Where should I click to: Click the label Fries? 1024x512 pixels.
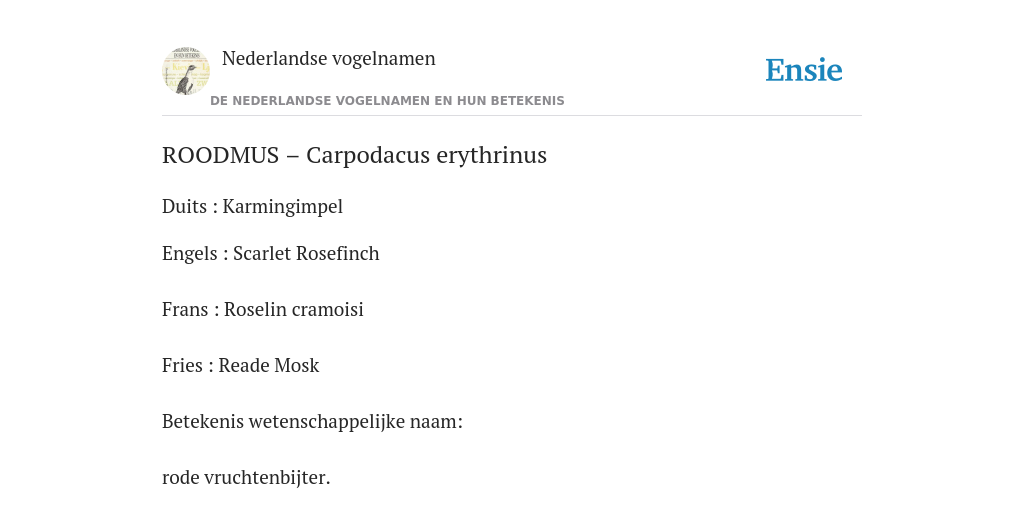pyautogui.click(x=182, y=366)
